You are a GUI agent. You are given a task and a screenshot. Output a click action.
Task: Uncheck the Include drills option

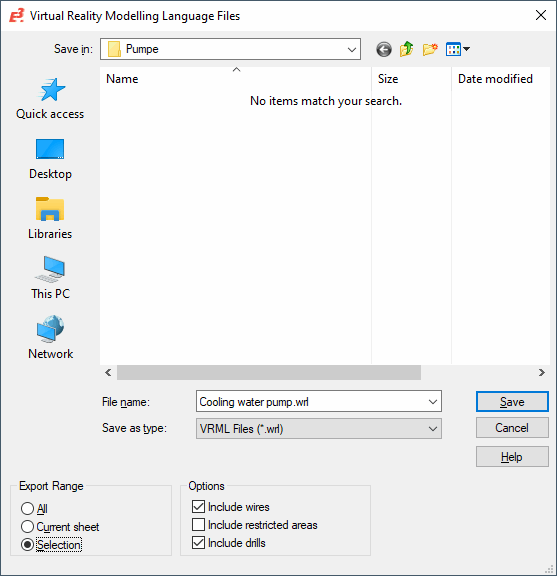click(198, 543)
